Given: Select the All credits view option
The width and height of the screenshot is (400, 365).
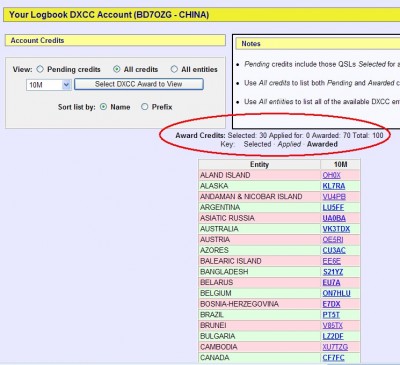Looking at the screenshot, I should pos(117,69).
